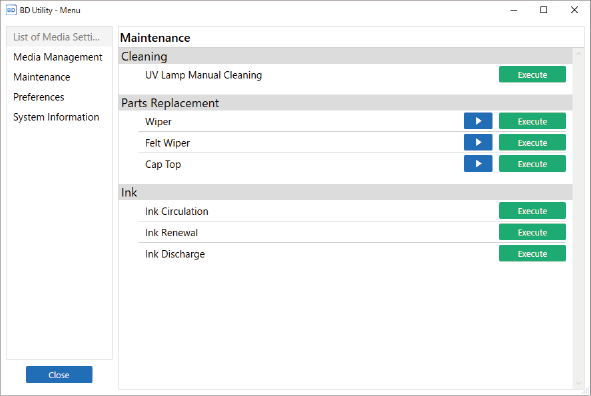Click the BD Utility title bar icon
The height and width of the screenshot is (396, 591).
11,10
